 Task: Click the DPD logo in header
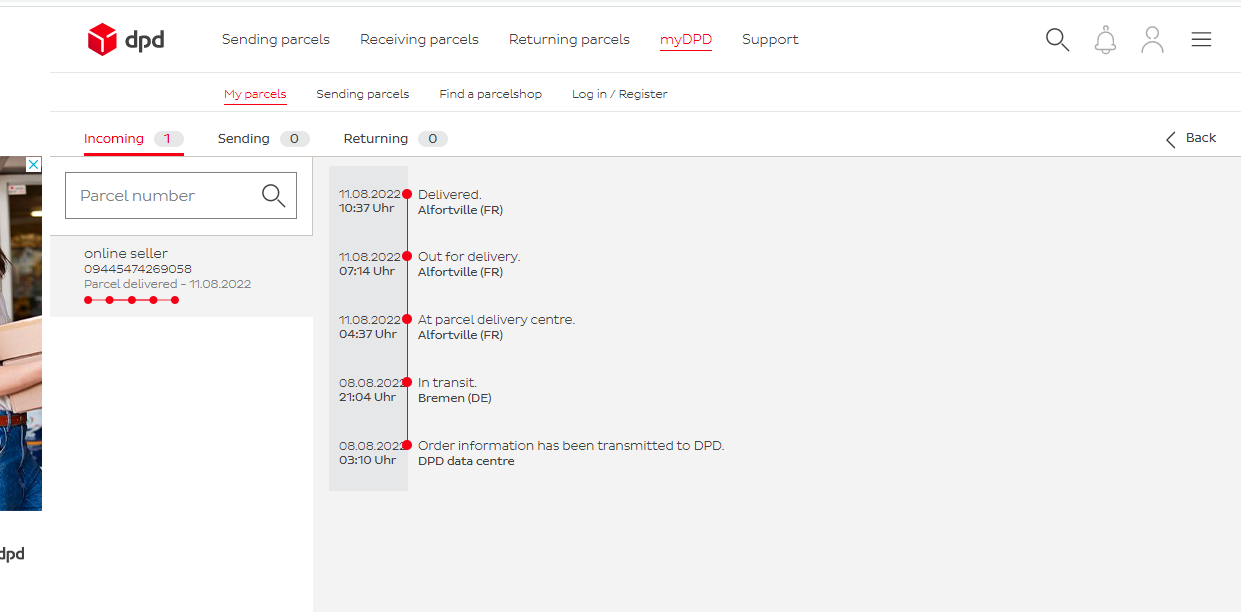[126, 40]
